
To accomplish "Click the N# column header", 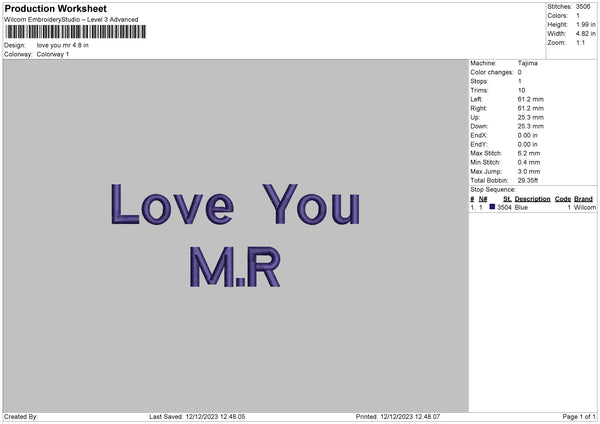I will point(483,199).
